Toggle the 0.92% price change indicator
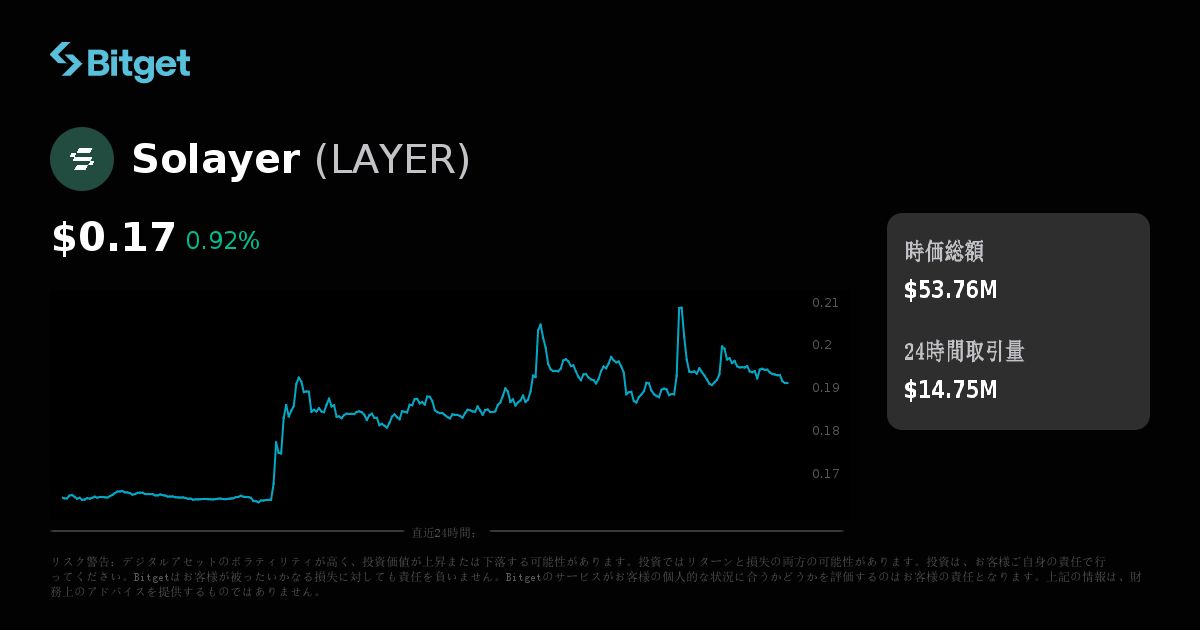 click(222, 241)
